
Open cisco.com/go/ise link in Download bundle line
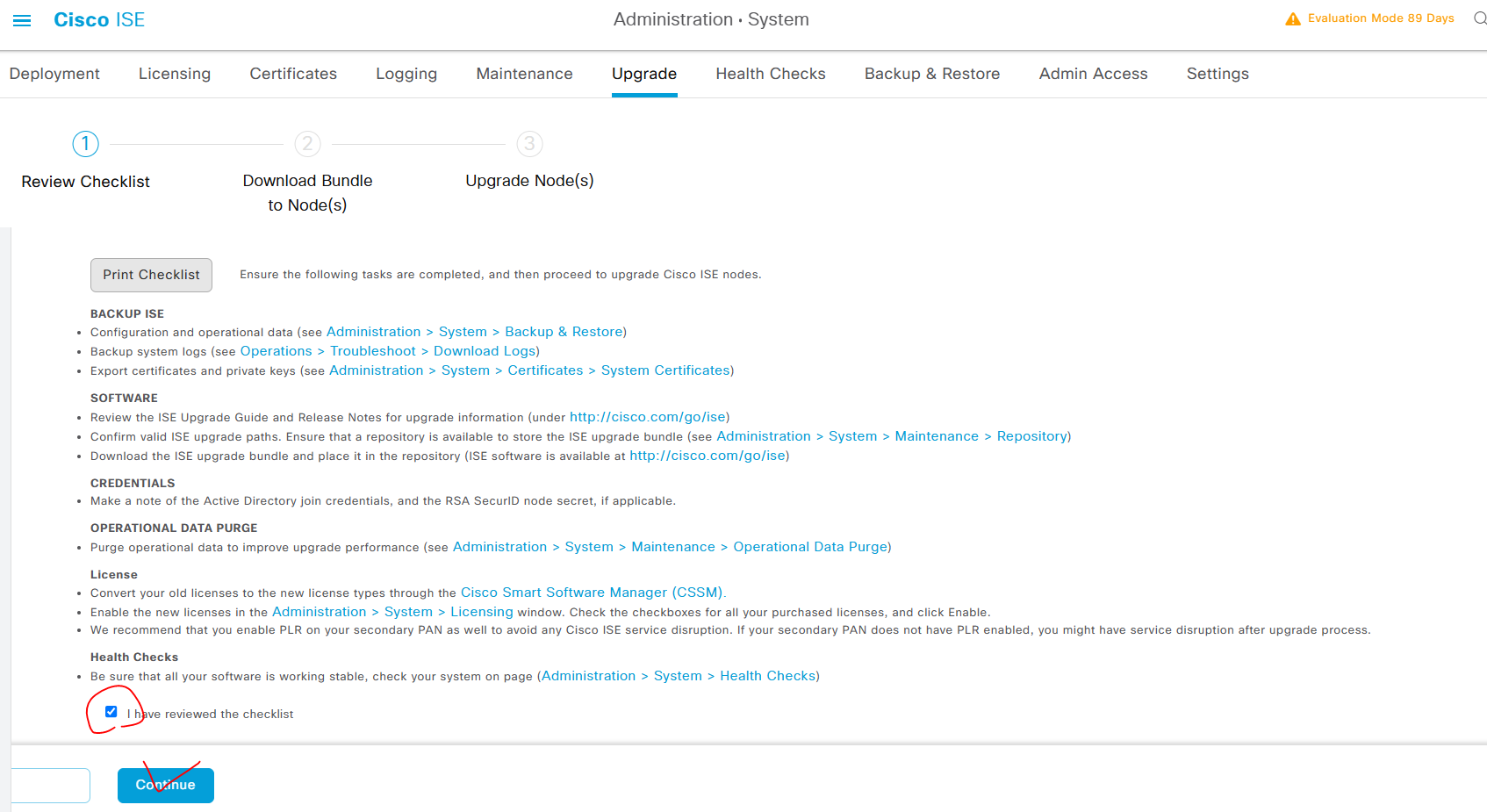708,456
